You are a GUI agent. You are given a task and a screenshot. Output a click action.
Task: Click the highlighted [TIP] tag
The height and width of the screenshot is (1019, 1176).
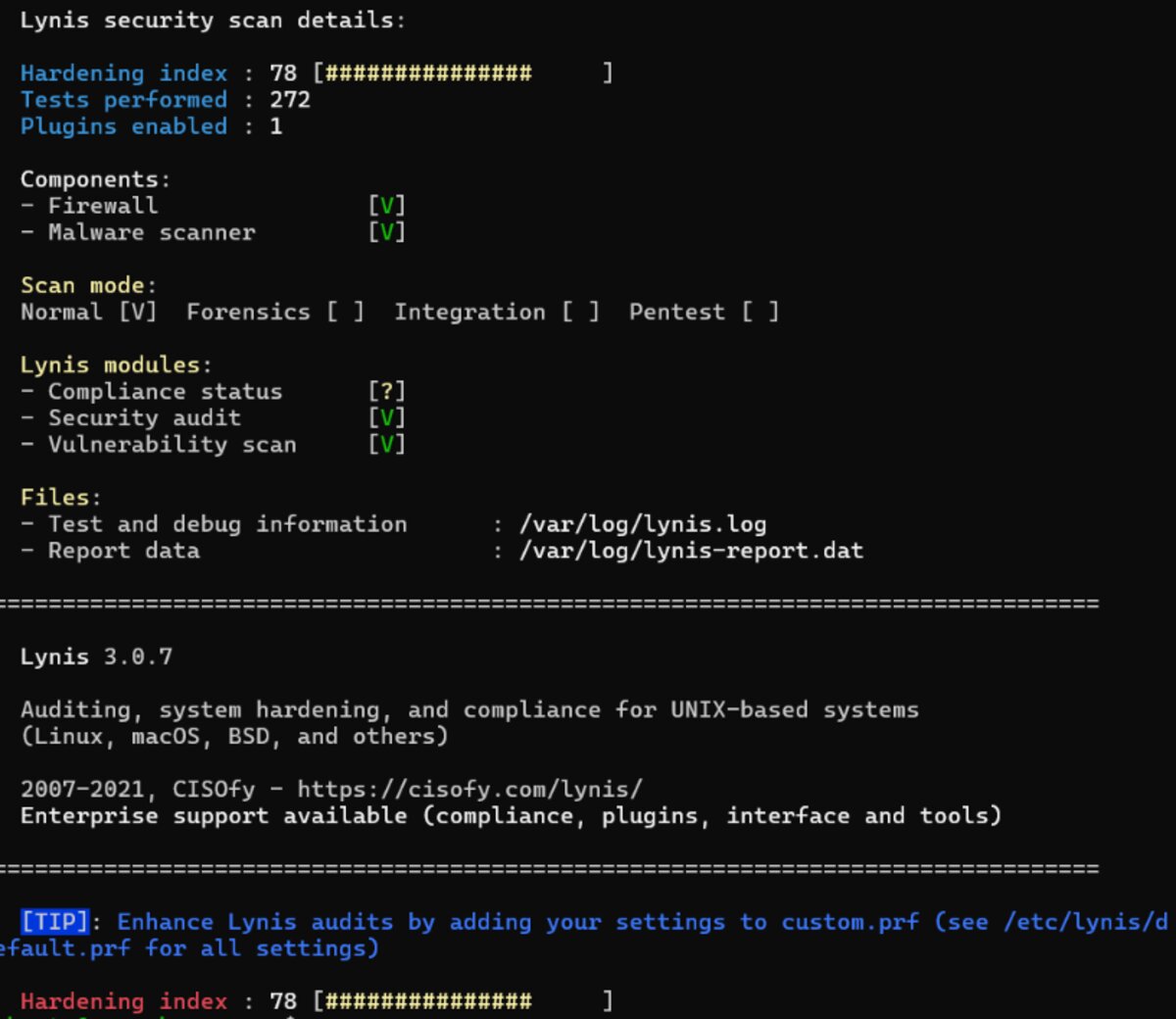55,921
